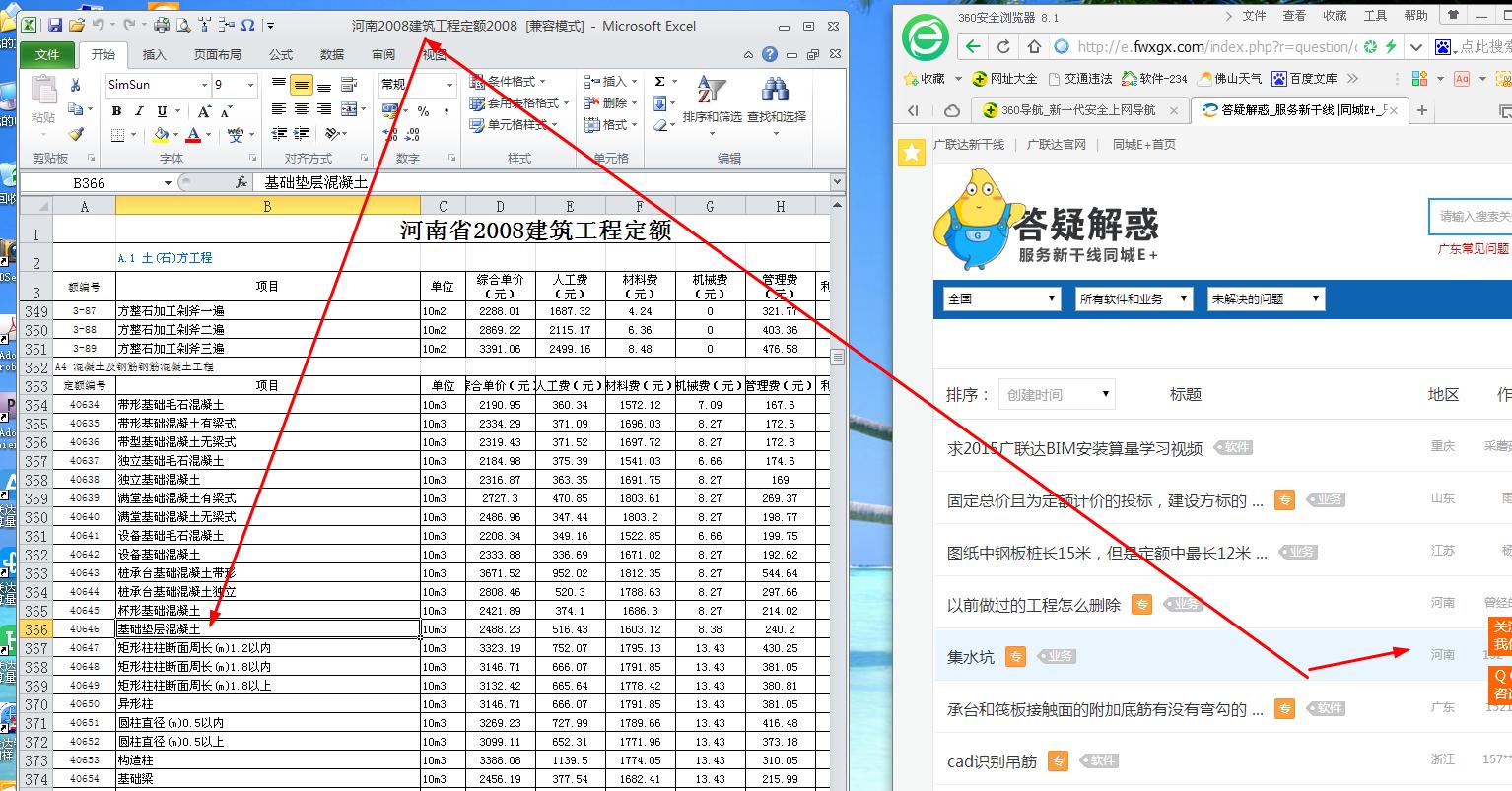Viewport: 1512px width, 791px height.
Task: Open 未解决的问题 filter dropdown
Action: [1267, 298]
